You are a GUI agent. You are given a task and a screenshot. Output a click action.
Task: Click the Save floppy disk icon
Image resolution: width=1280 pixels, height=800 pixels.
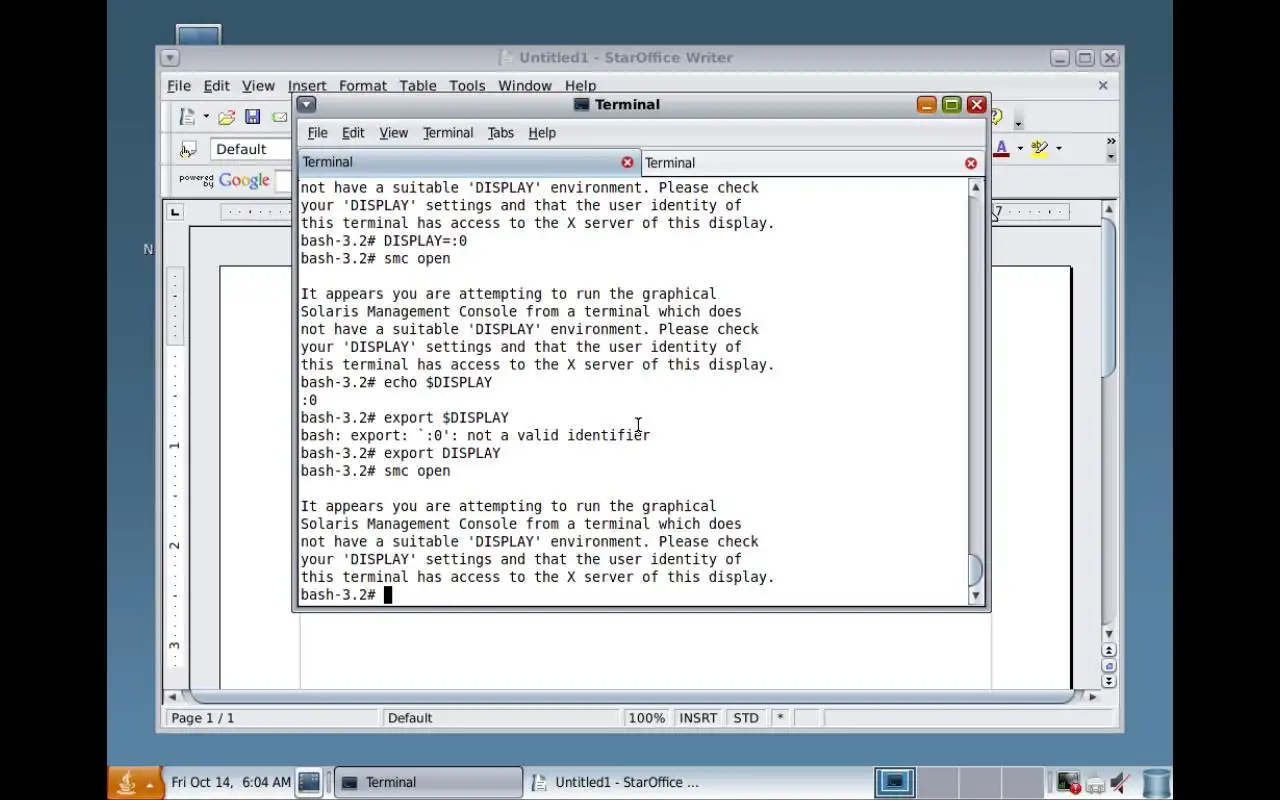[253, 117]
